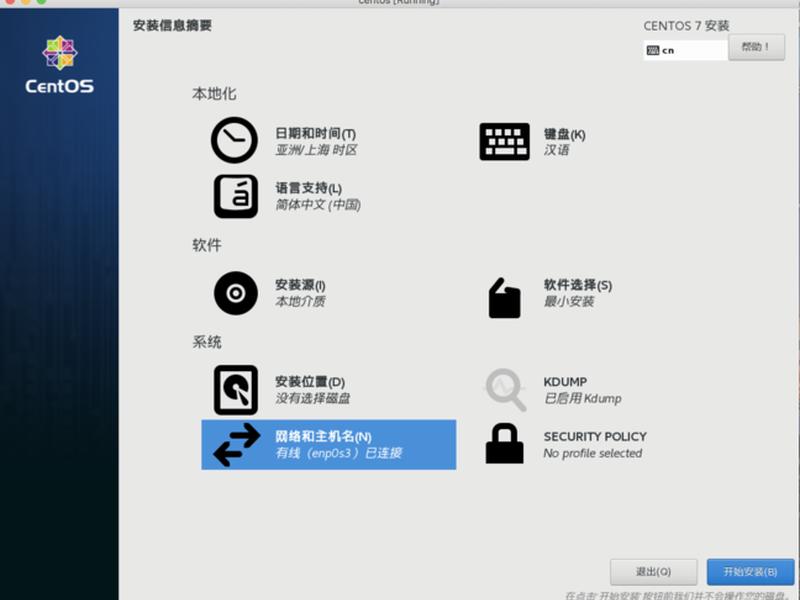Open language support á icon
800x600 pixels.
(x=235, y=196)
